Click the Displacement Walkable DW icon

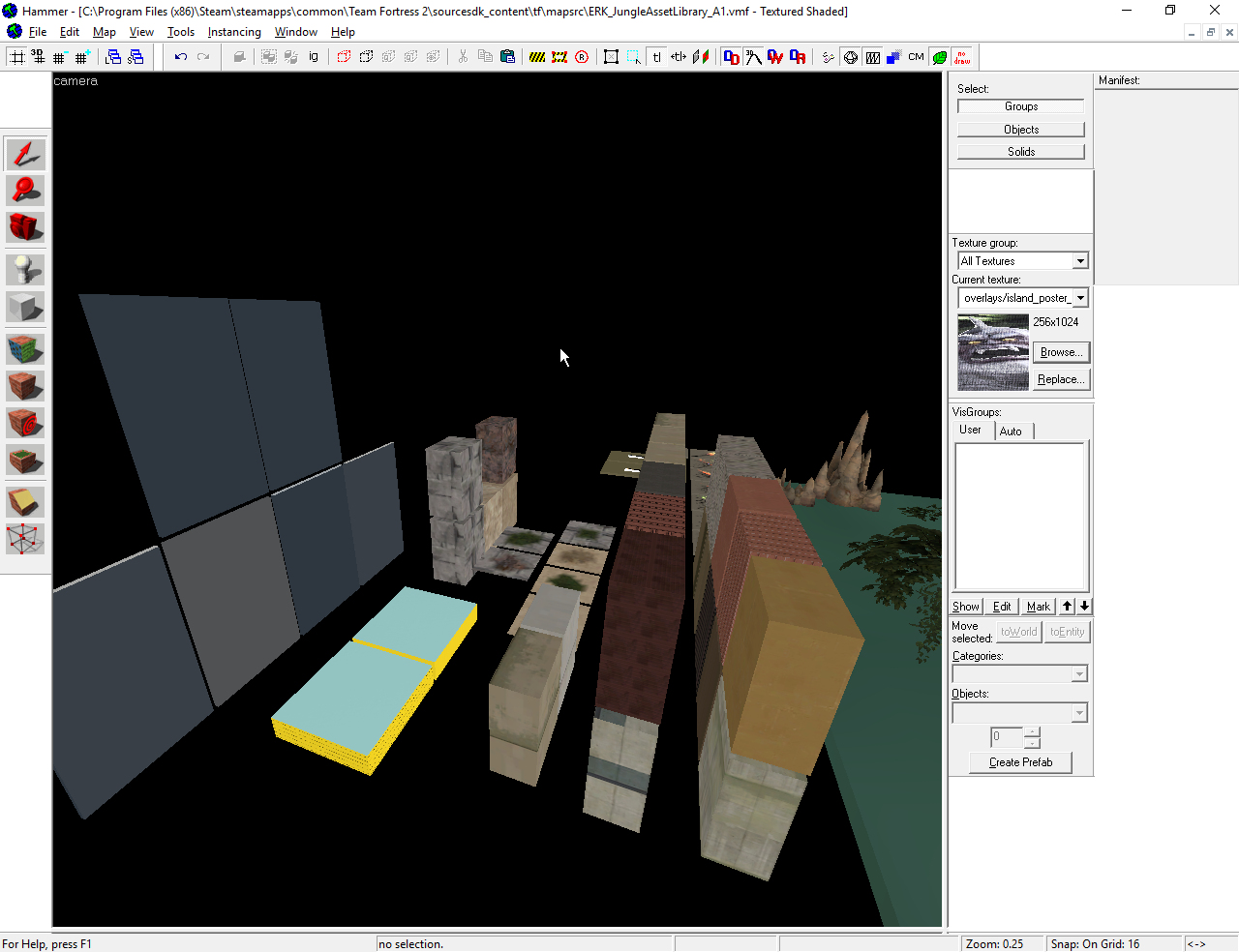(775, 57)
